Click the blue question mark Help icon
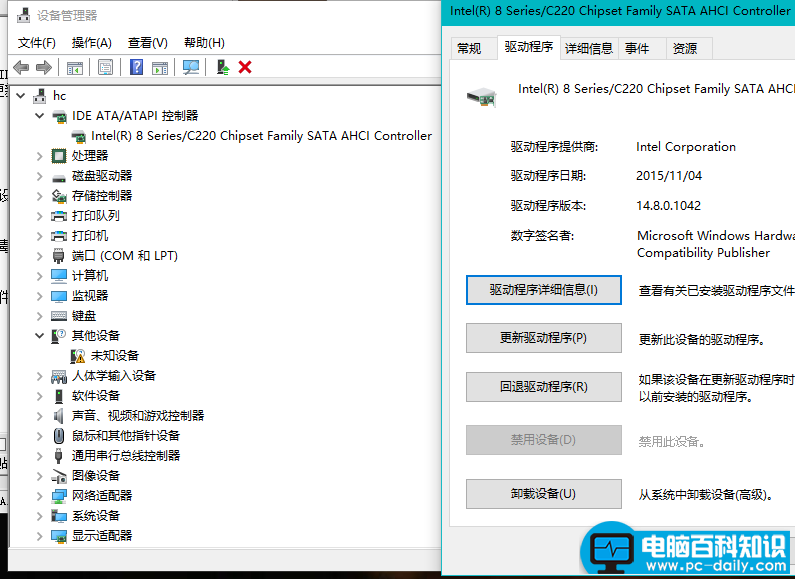Image resolution: width=795 pixels, height=579 pixels. coord(136,67)
